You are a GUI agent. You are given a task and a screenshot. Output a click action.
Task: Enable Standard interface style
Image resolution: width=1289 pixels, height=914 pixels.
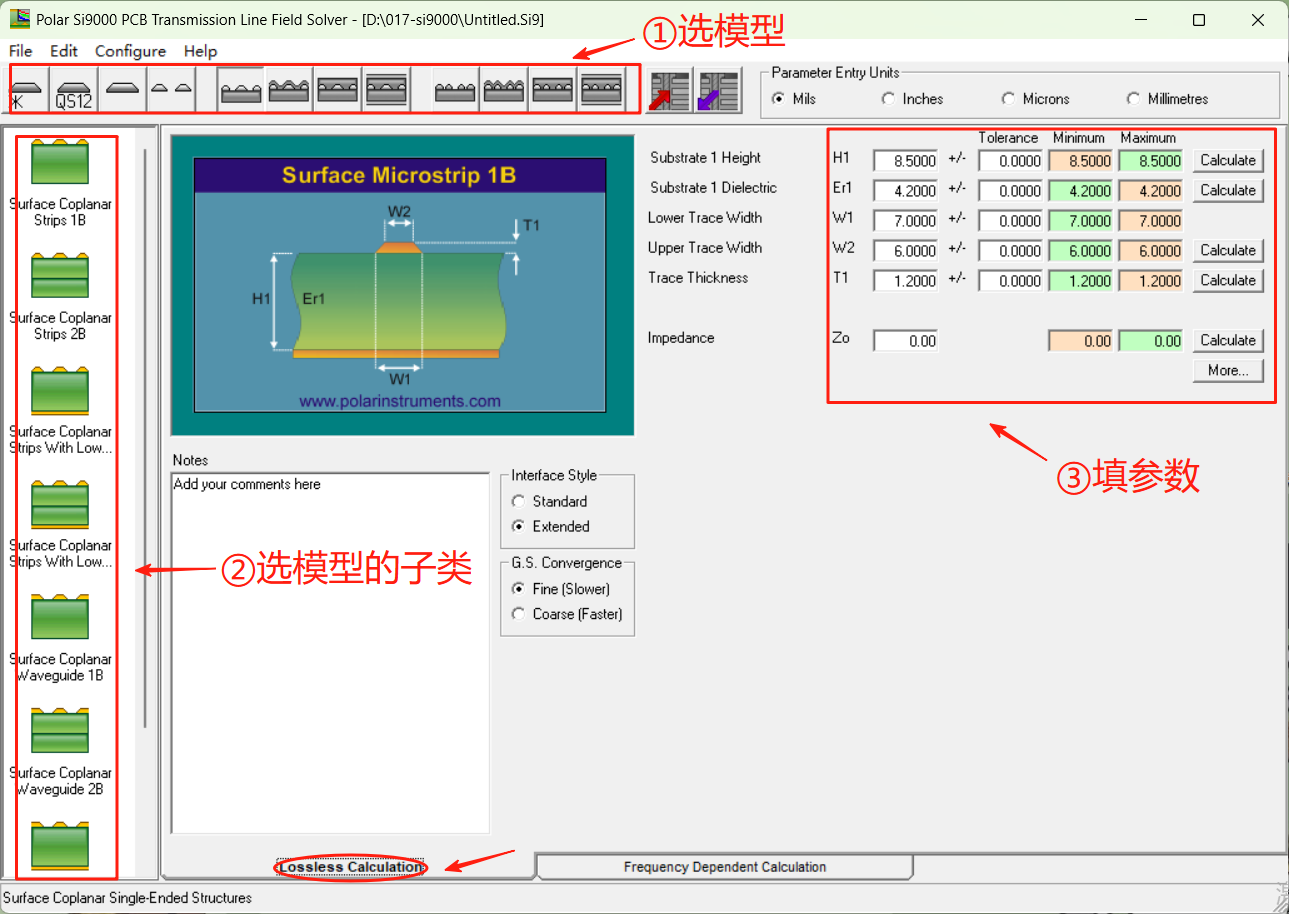518,501
